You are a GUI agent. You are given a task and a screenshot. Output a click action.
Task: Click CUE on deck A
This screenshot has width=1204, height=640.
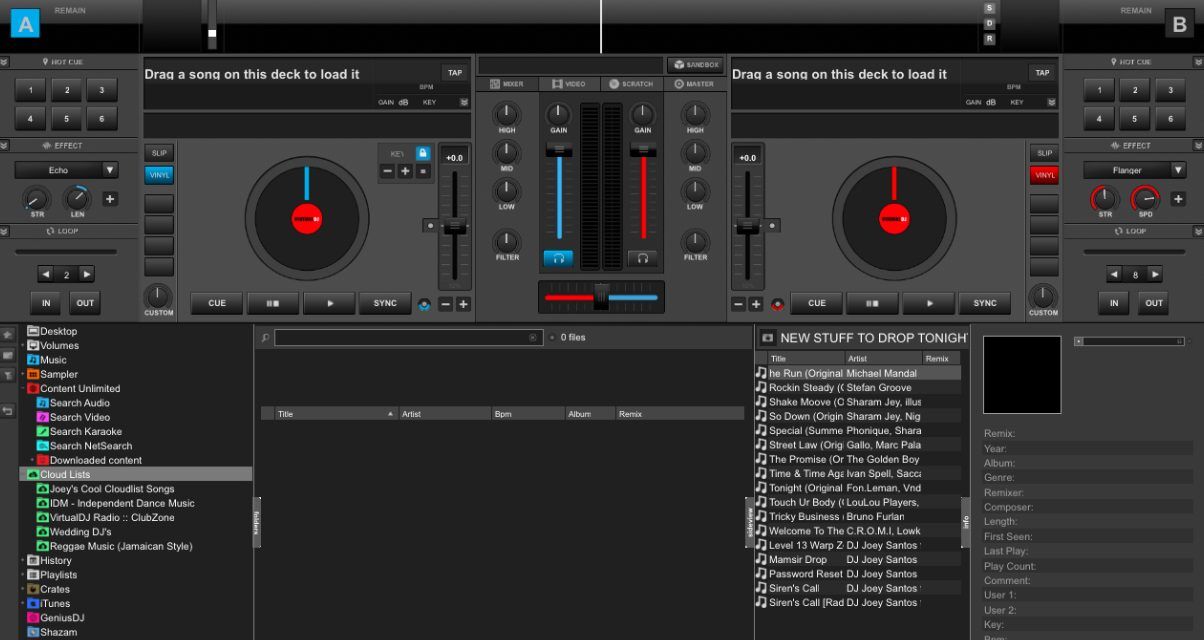(x=217, y=303)
